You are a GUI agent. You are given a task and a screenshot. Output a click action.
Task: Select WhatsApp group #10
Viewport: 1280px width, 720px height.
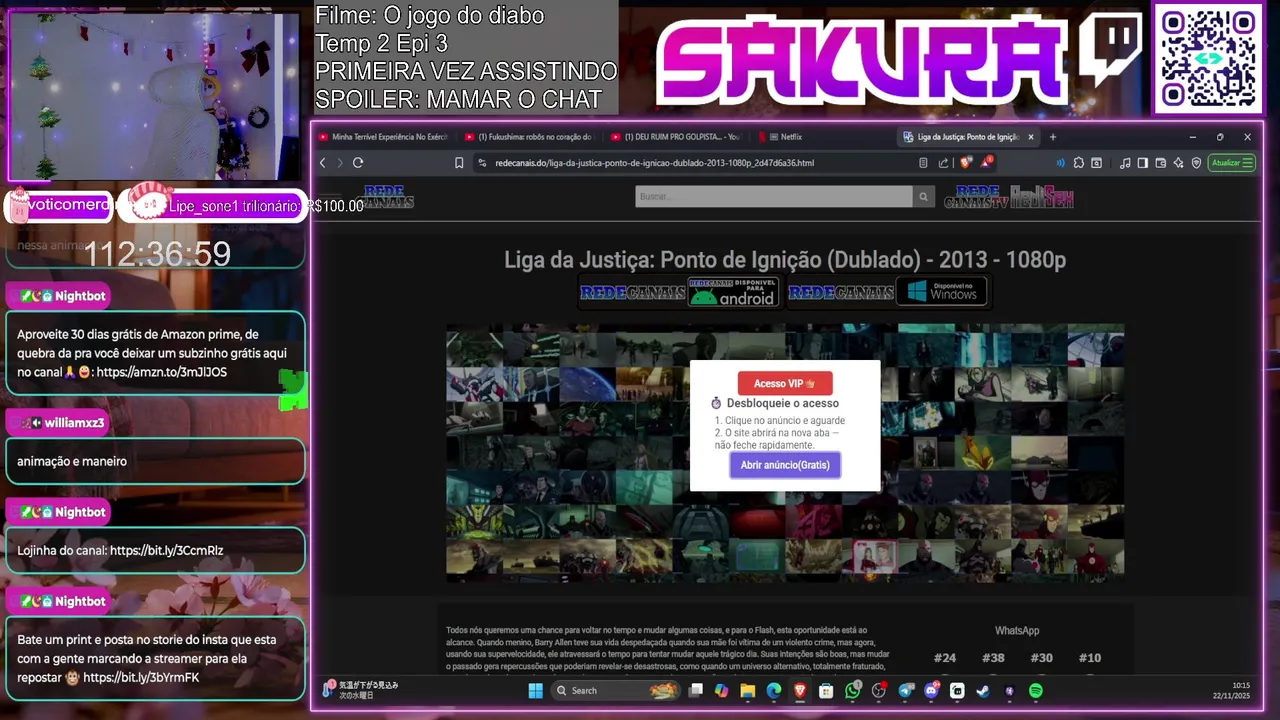[1090, 658]
